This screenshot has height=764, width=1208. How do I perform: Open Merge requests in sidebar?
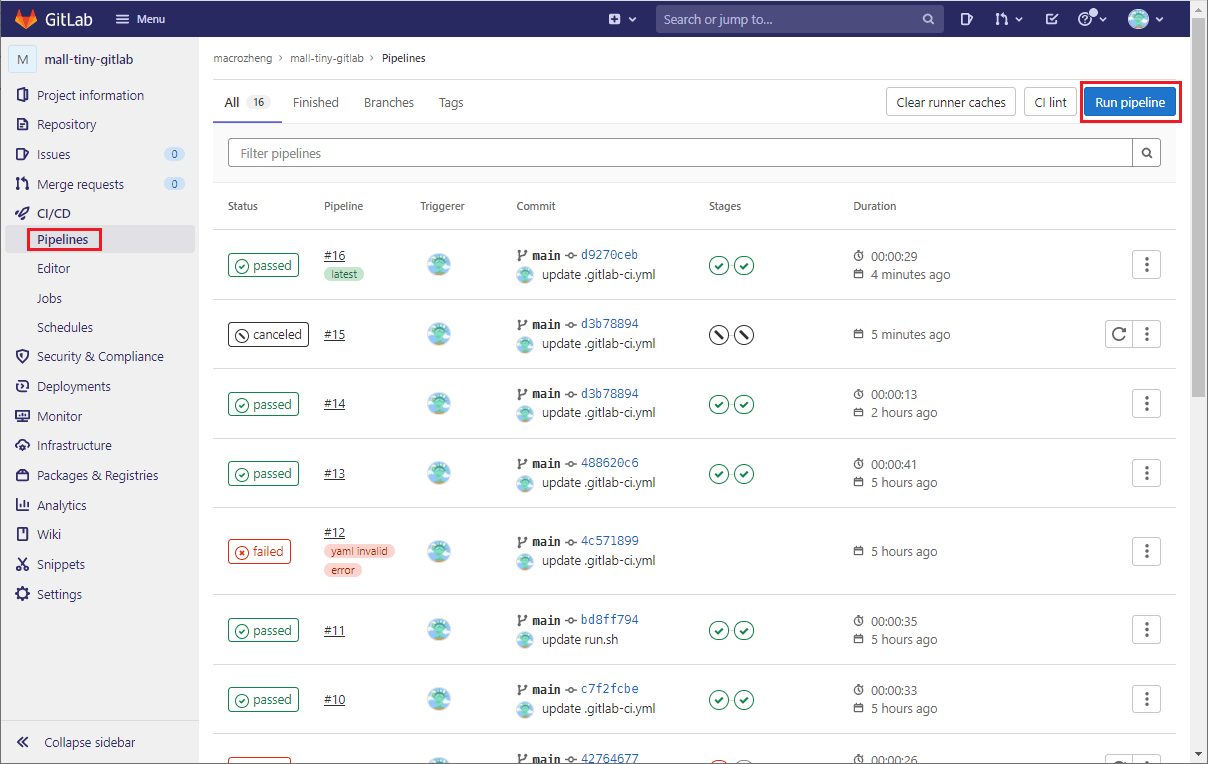(99, 184)
